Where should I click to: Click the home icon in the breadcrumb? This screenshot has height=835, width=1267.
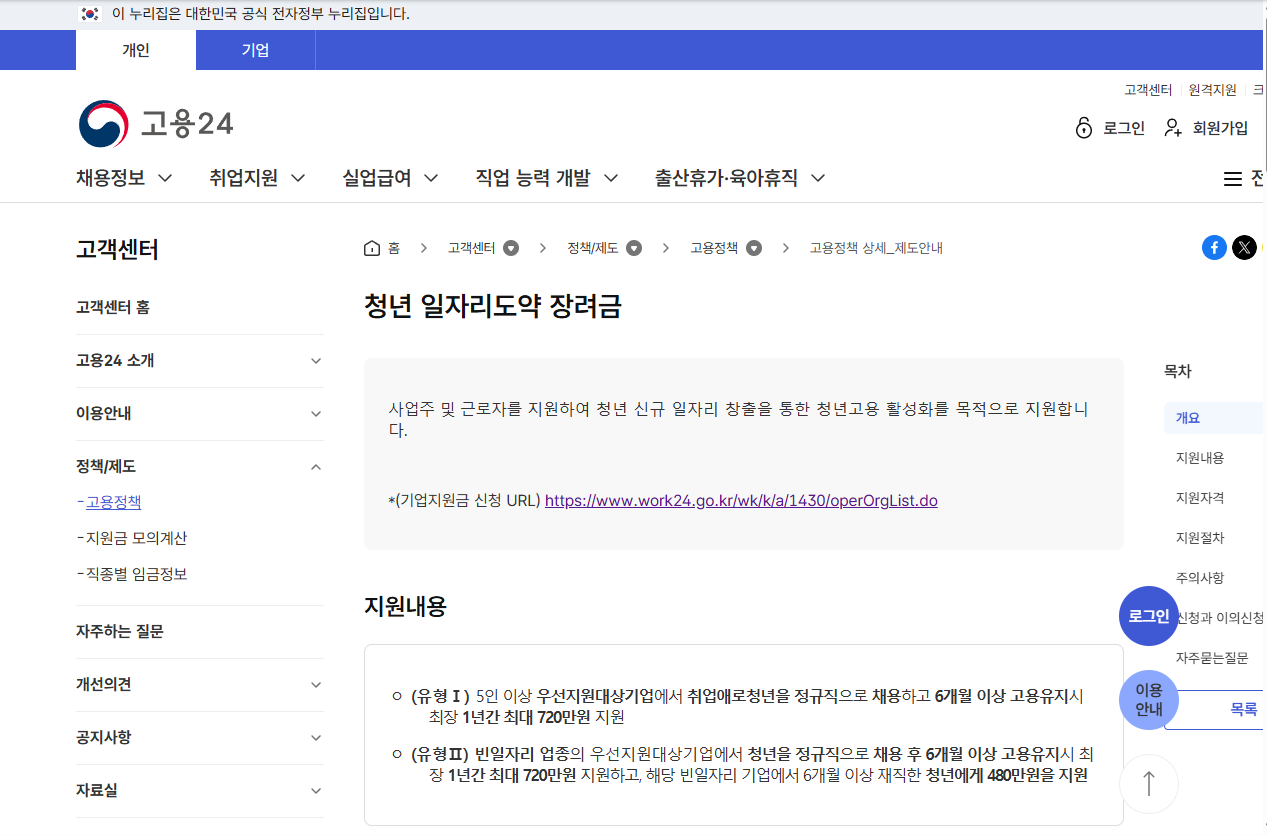[370, 247]
